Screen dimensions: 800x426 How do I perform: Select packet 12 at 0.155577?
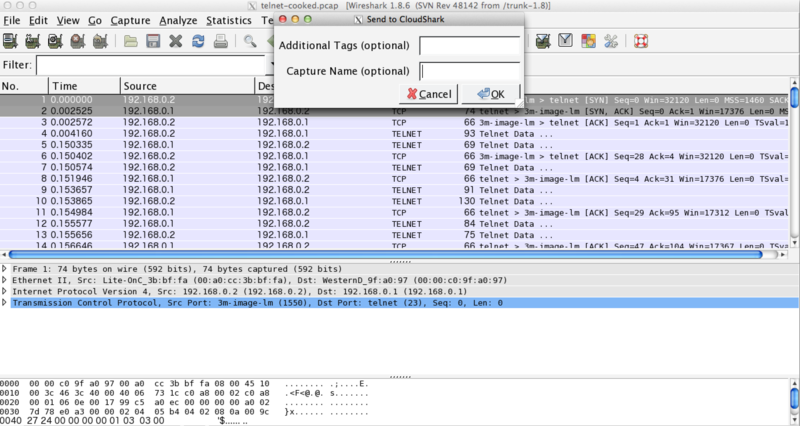[x=394, y=223]
